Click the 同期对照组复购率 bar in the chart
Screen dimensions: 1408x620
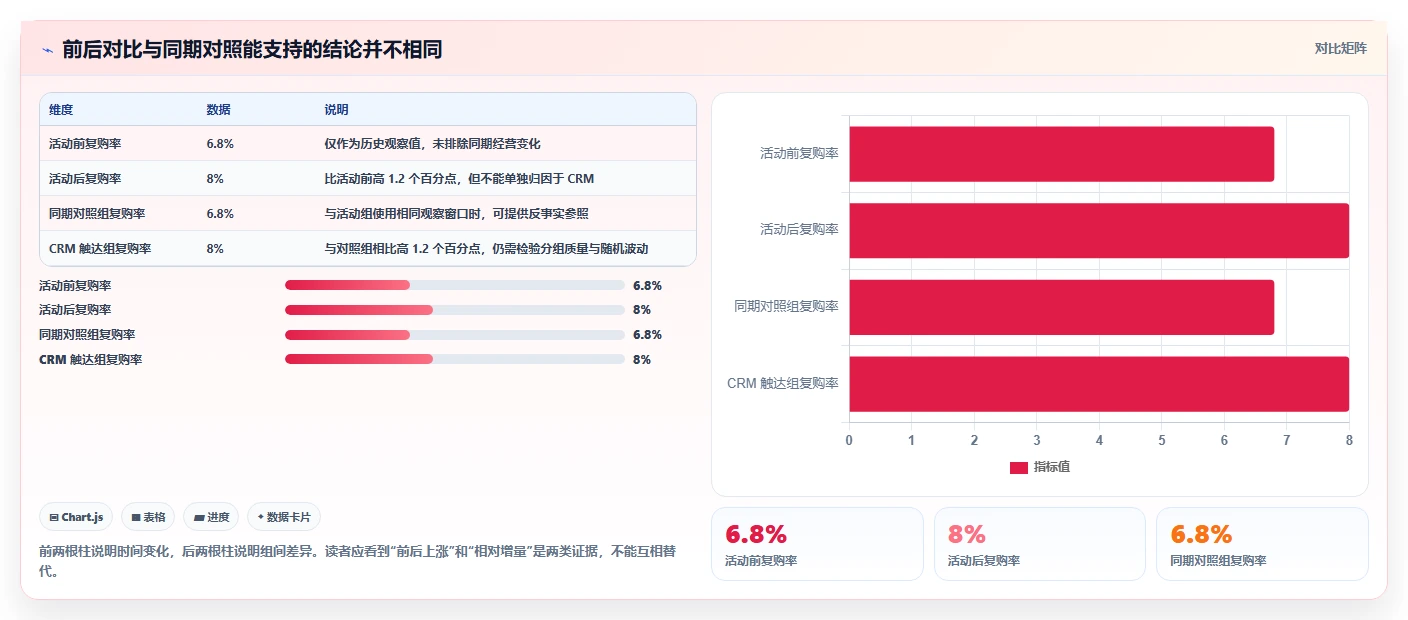tap(1061, 307)
